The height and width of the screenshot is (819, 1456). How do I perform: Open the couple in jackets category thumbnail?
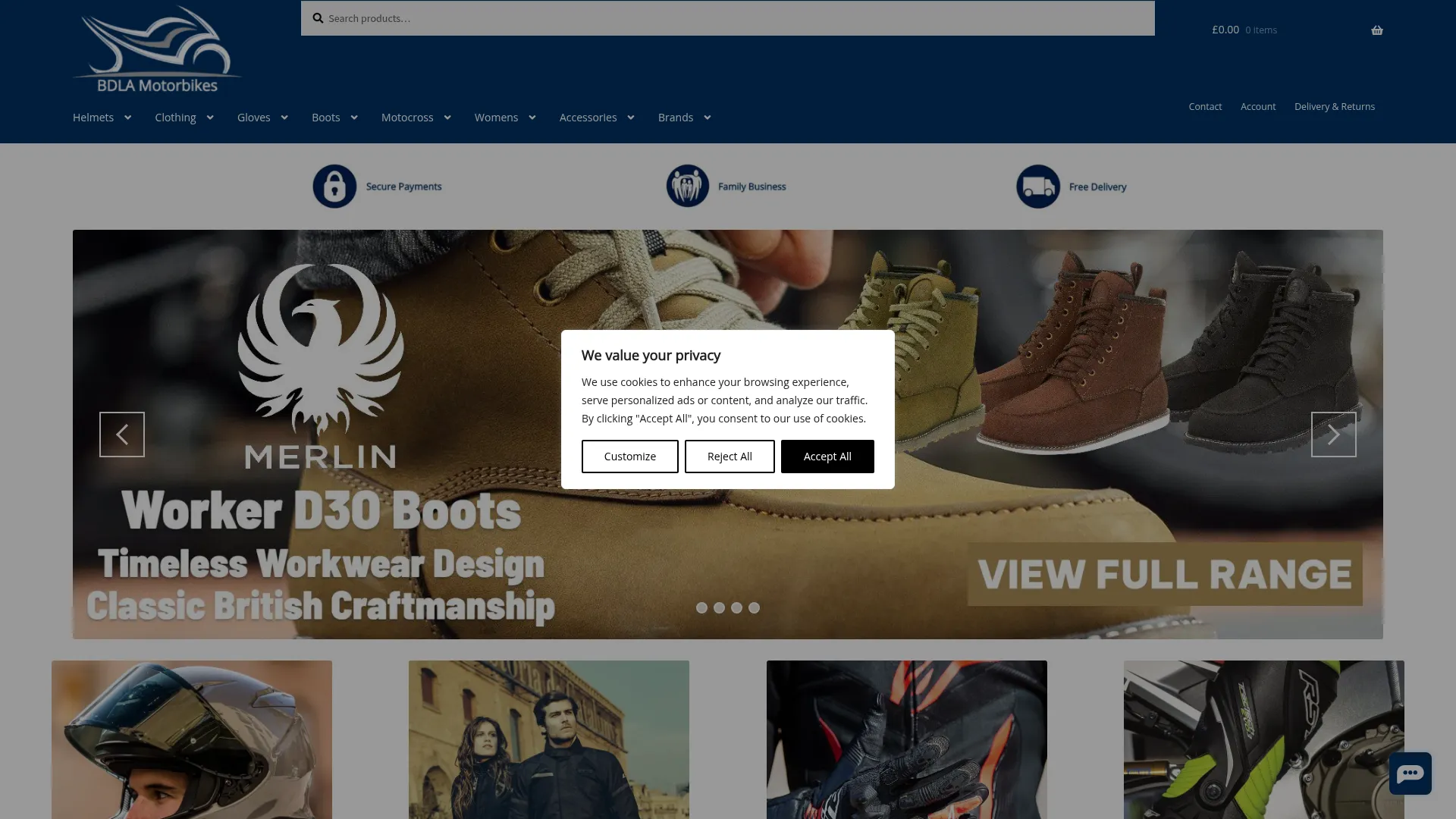[549, 739]
